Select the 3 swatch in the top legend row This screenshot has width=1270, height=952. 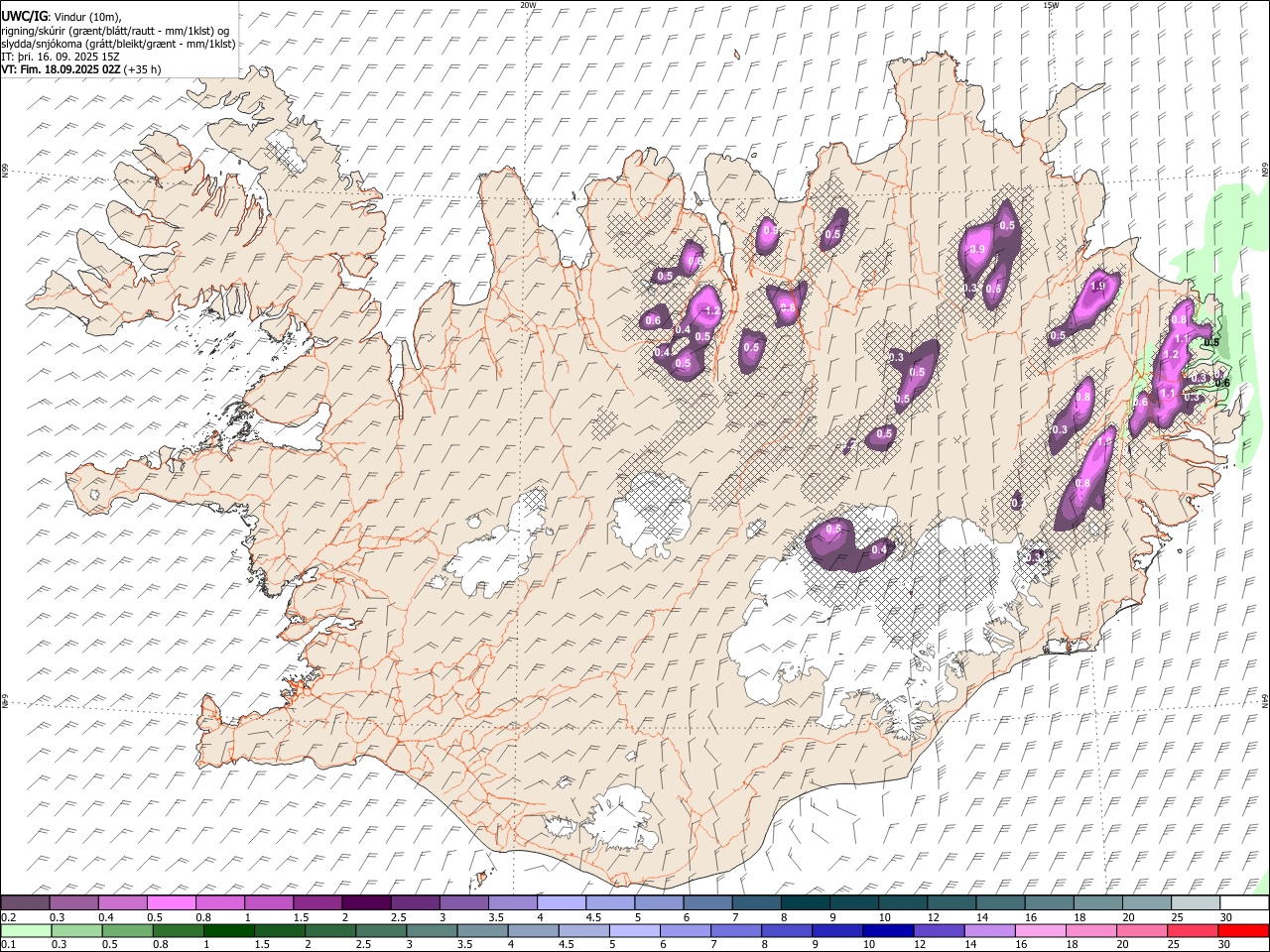click(x=464, y=903)
